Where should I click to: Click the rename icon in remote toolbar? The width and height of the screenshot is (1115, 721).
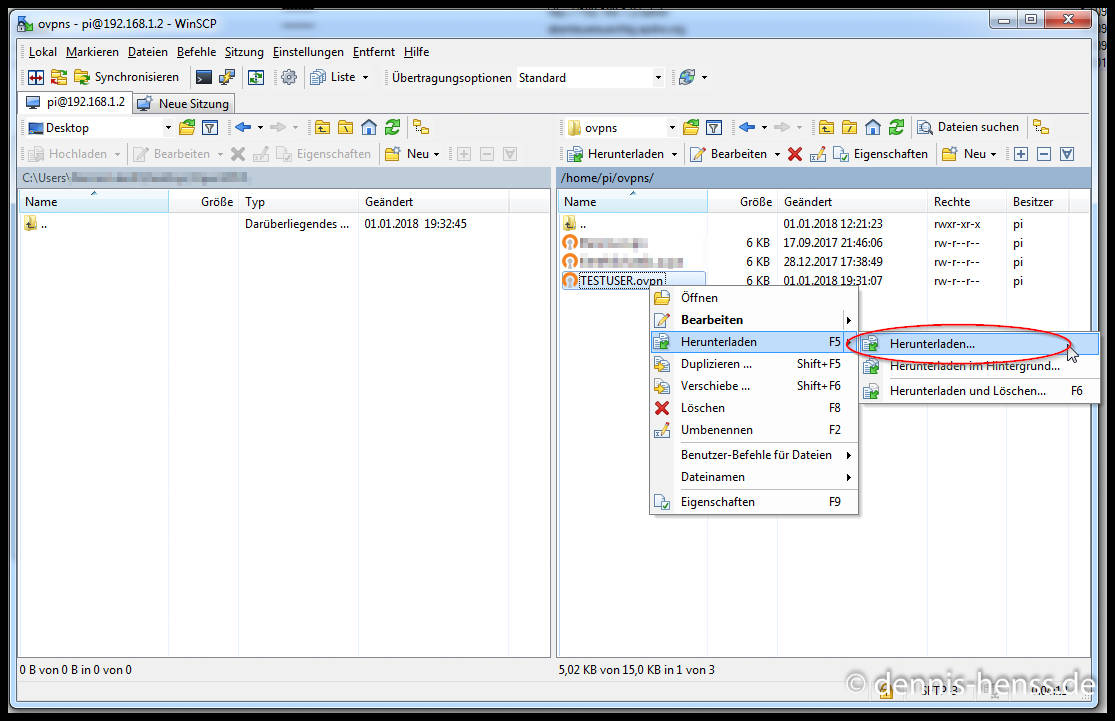pyautogui.click(x=818, y=154)
